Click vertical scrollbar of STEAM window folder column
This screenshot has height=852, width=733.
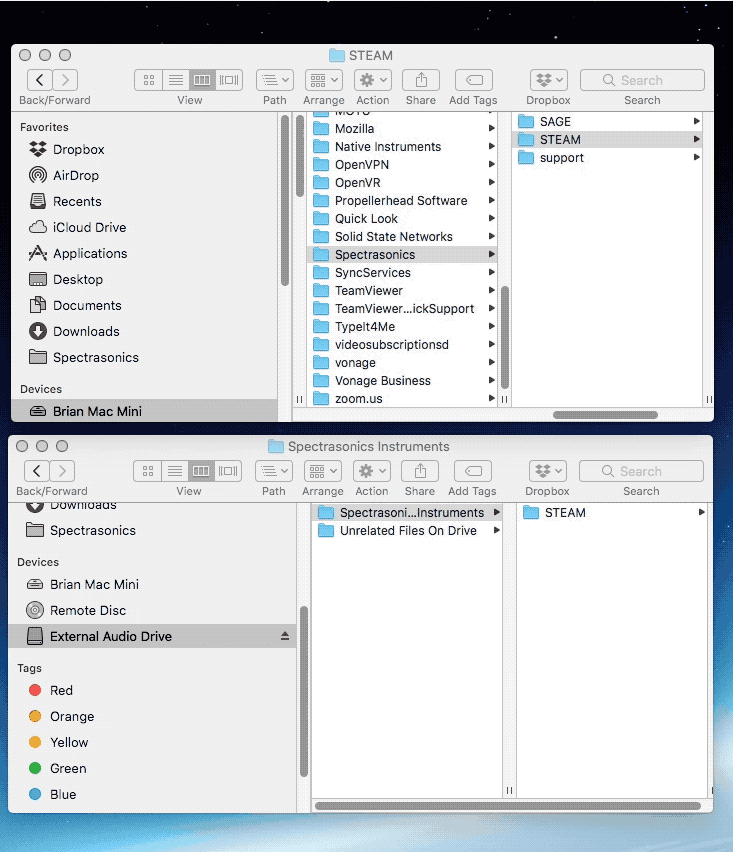click(x=505, y=337)
